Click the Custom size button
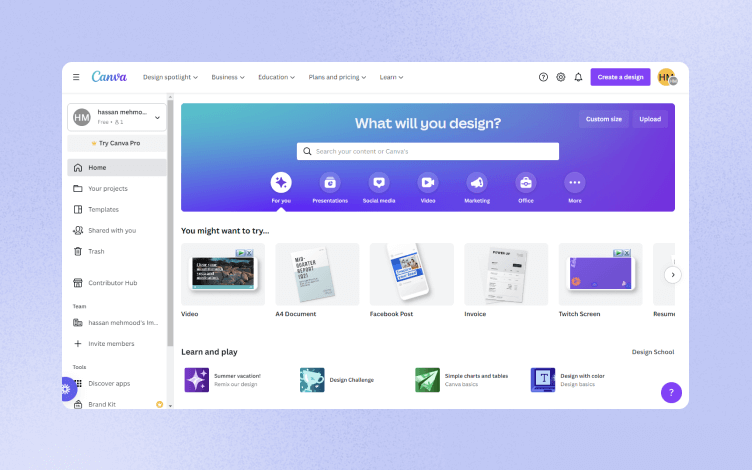The width and height of the screenshot is (752, 470). tap(603, 119)
